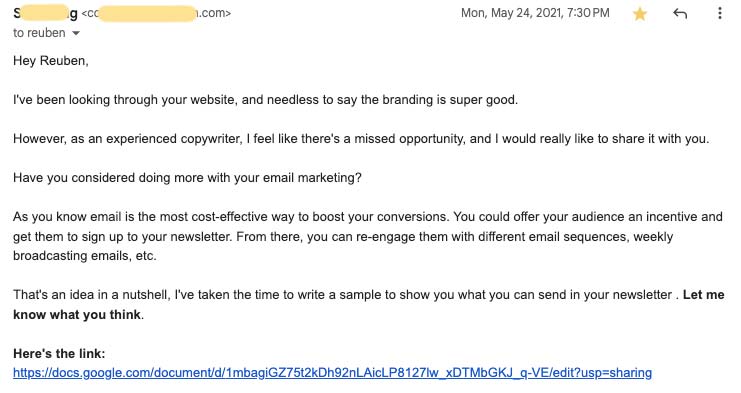Click the "to reuben" recipient text

(x=39, y=33)
